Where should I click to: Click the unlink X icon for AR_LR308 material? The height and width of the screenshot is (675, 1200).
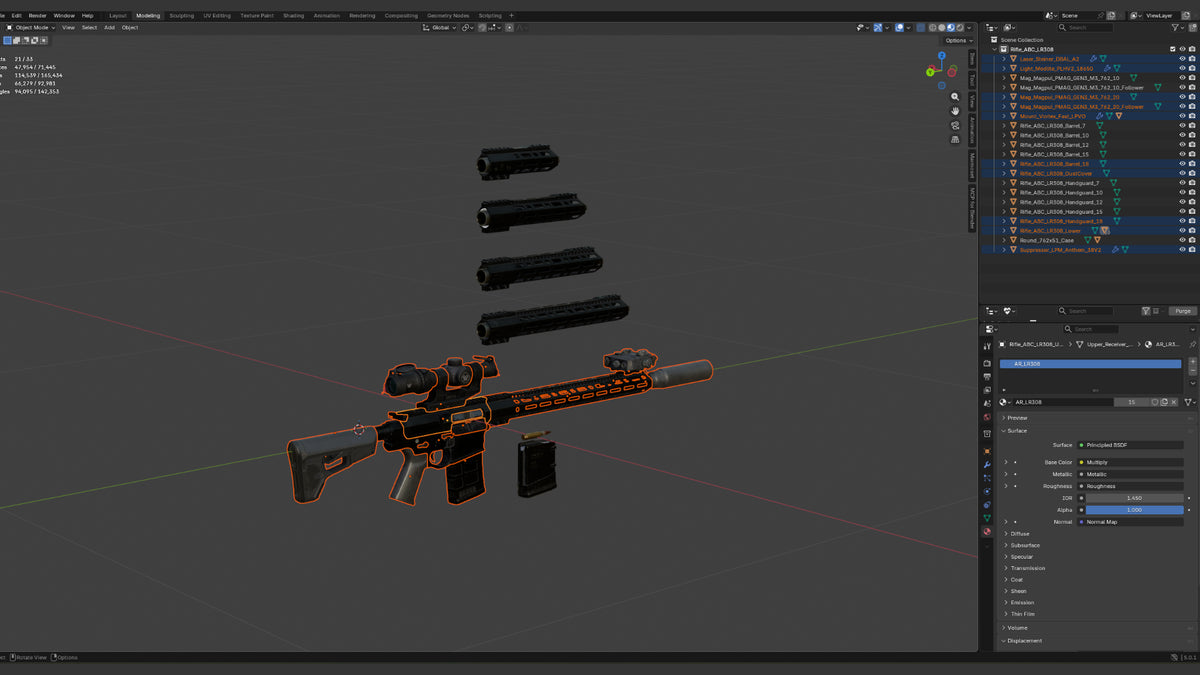1173,402
